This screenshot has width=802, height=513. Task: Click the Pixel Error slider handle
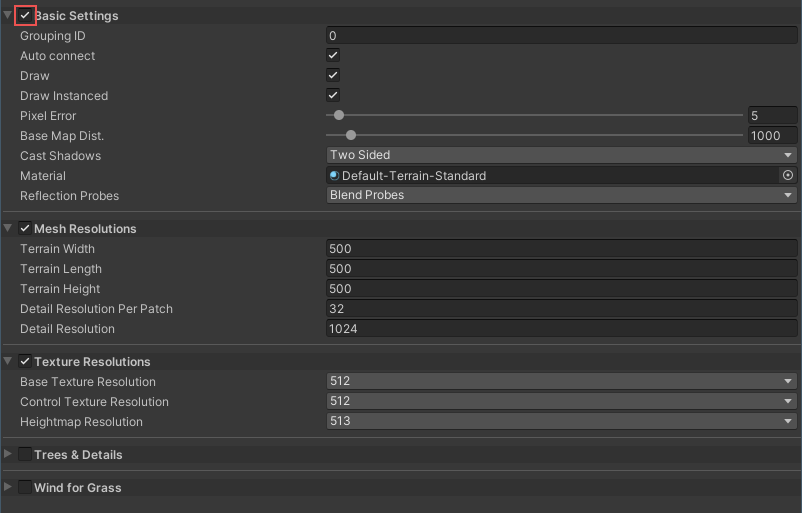(339, 116)
